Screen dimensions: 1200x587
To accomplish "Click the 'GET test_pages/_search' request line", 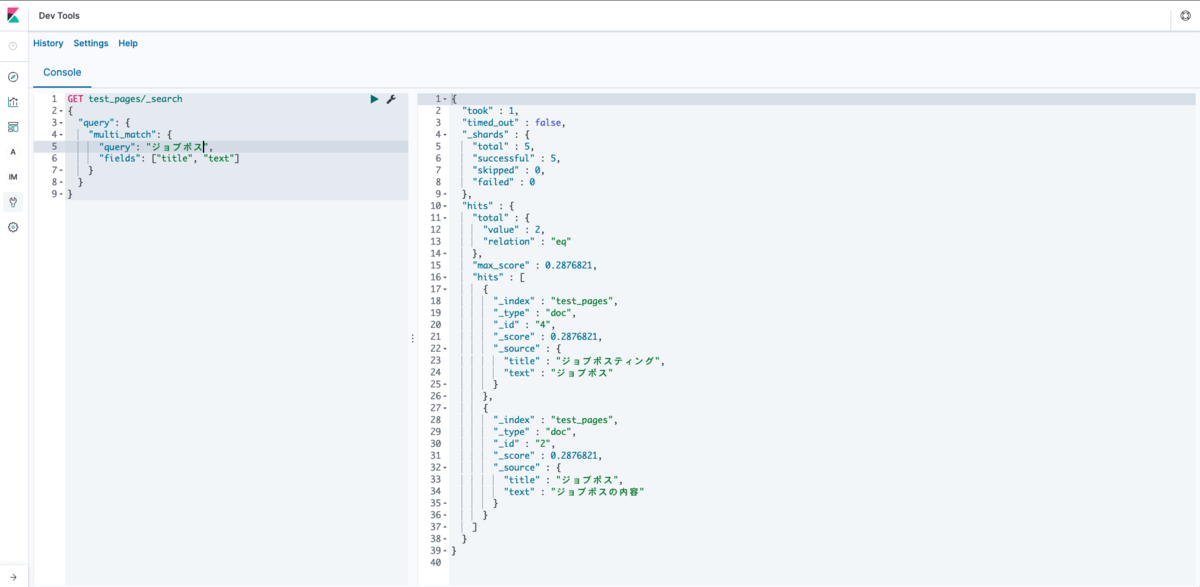I will [x=125, y=99].
